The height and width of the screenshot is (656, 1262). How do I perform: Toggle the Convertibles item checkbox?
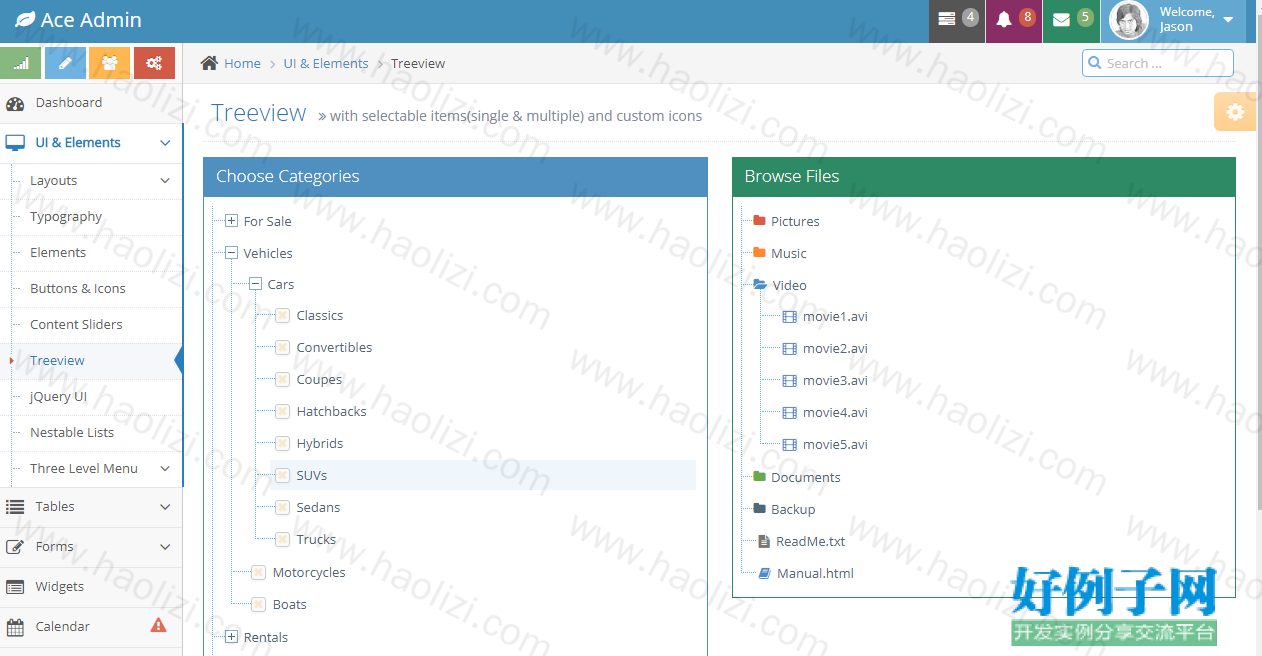coord(282,348)
